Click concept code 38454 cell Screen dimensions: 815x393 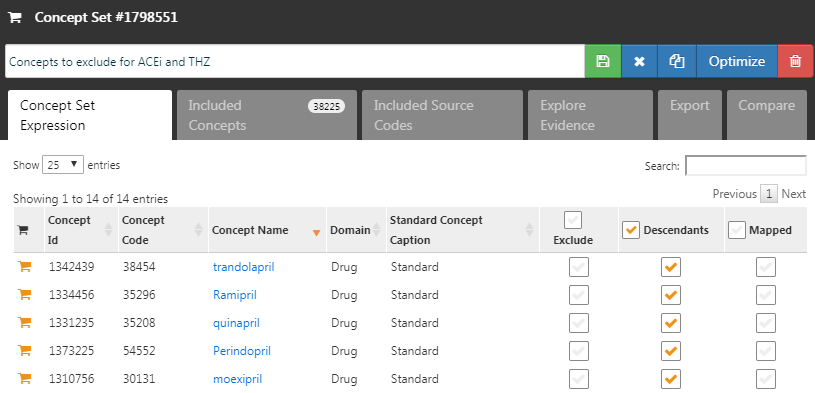point(139,267)
